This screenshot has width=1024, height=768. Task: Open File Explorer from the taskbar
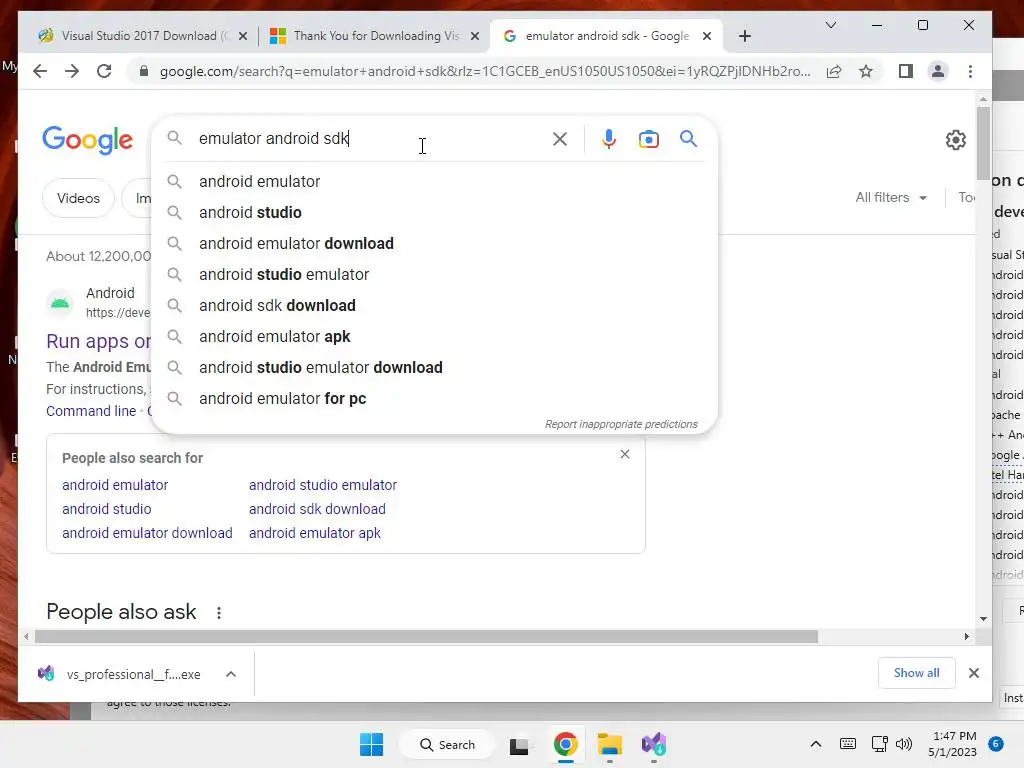609,744
